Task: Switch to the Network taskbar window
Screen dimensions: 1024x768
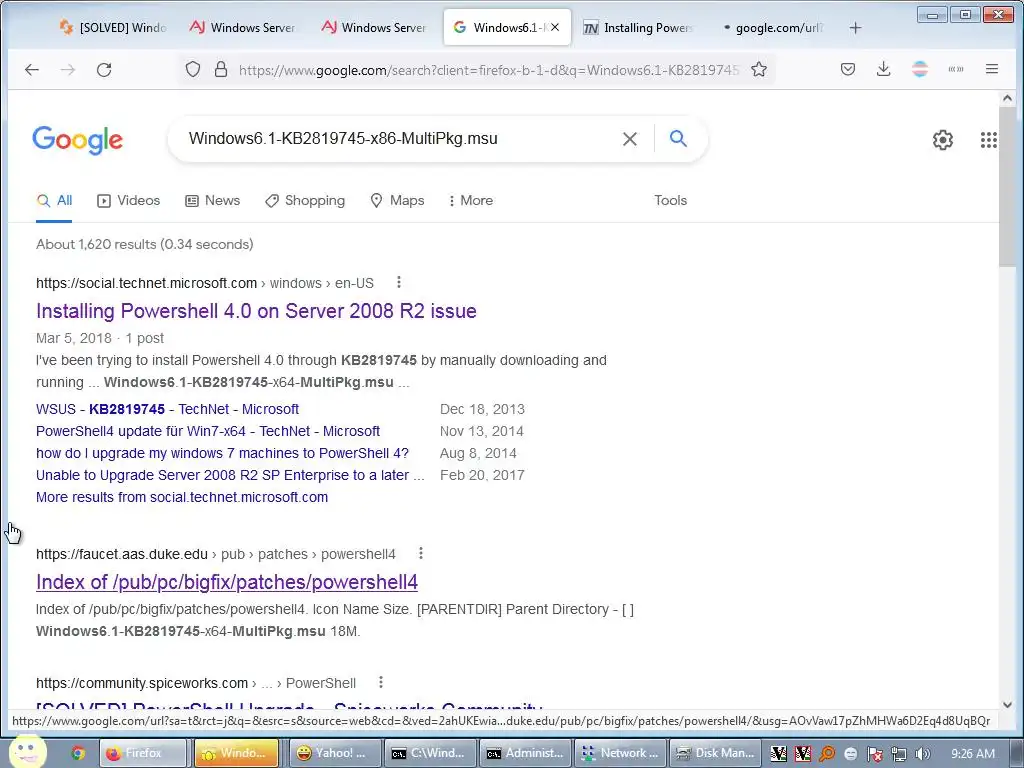Action: click(618, 753)
